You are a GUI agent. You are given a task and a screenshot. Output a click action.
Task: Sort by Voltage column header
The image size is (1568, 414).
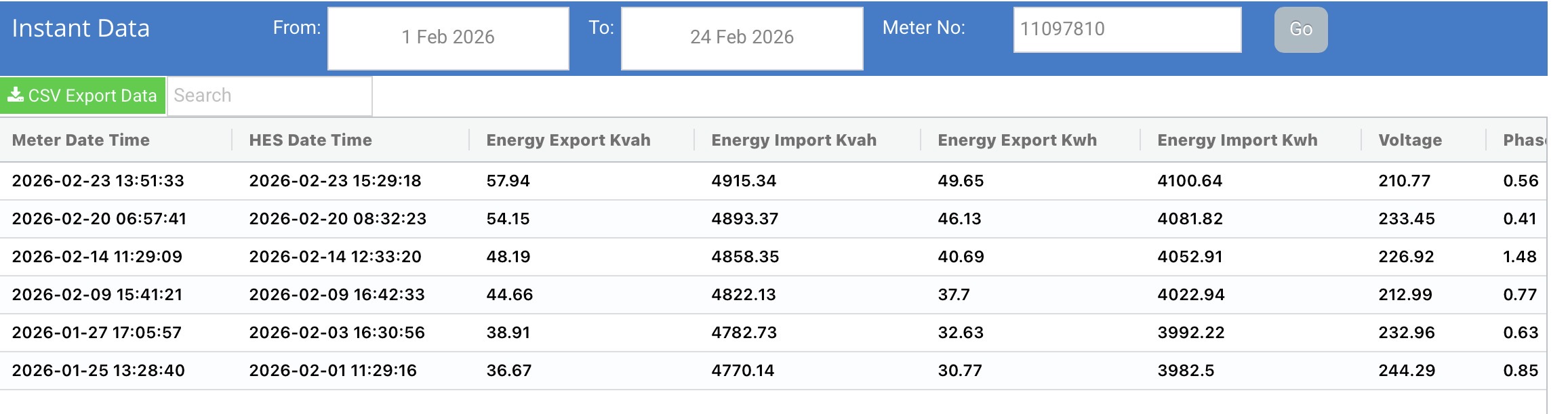click(x=1410, y=140)
